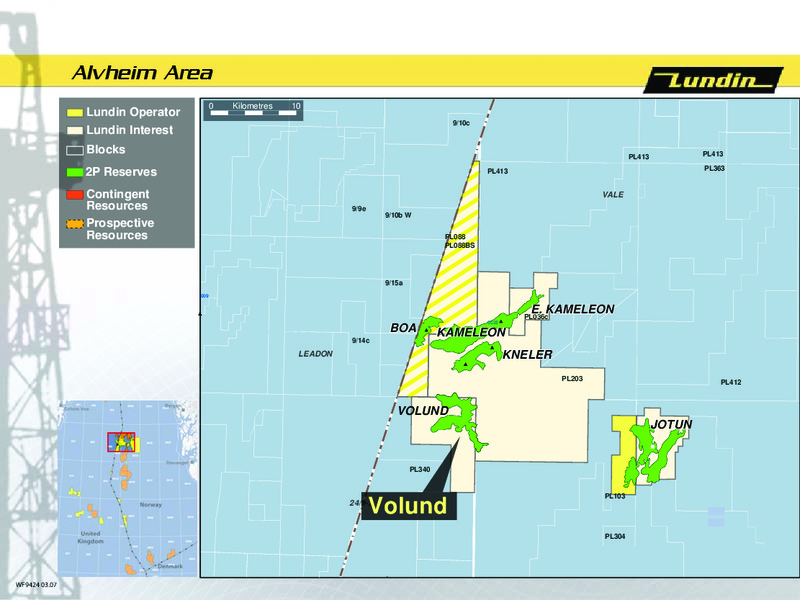The image size is (800, 600).
Task: Click the Kilometres scale bar
Action: tap(253, 110)
